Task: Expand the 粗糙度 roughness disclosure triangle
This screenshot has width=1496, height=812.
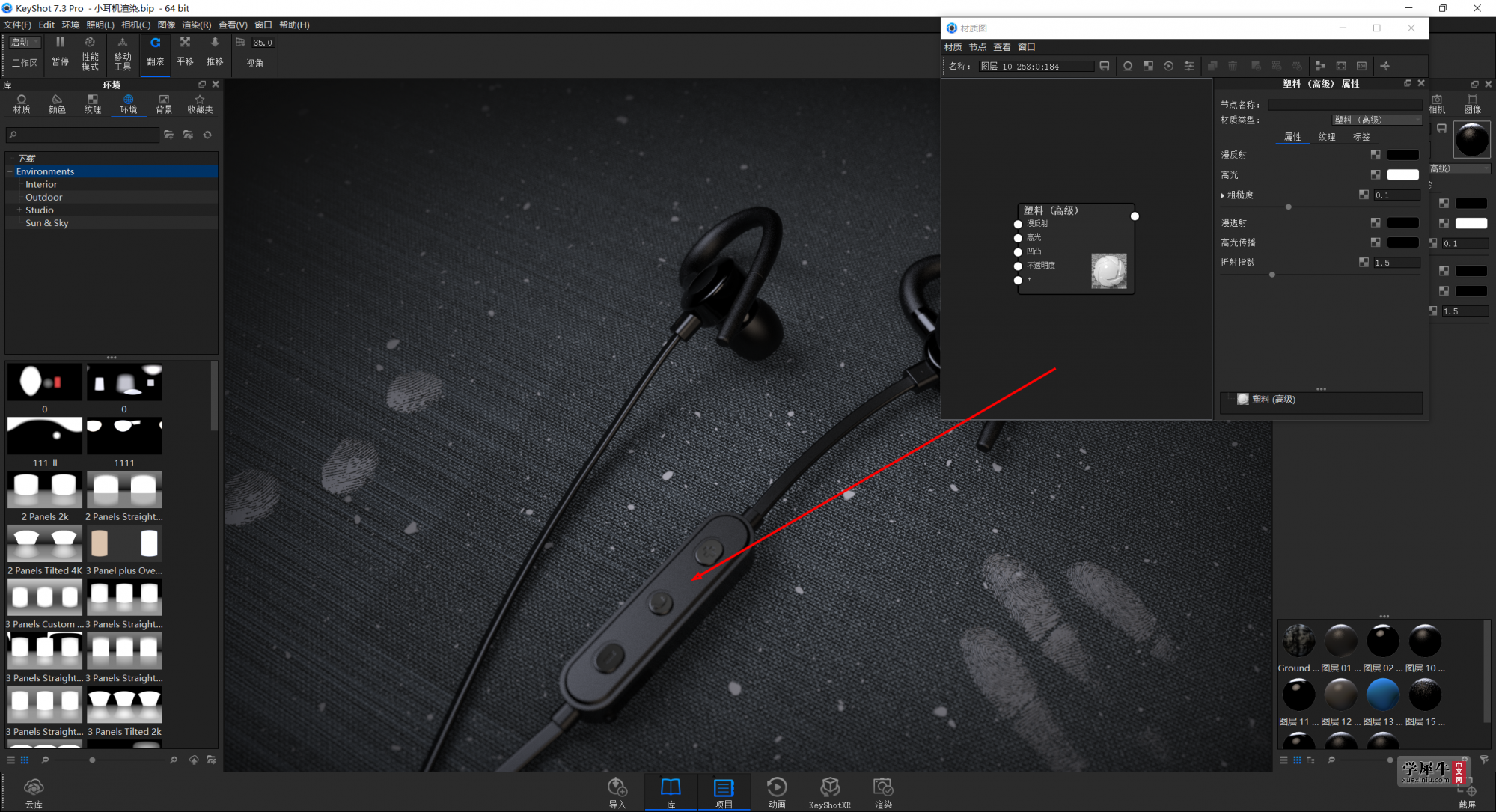Action: 1223,195
